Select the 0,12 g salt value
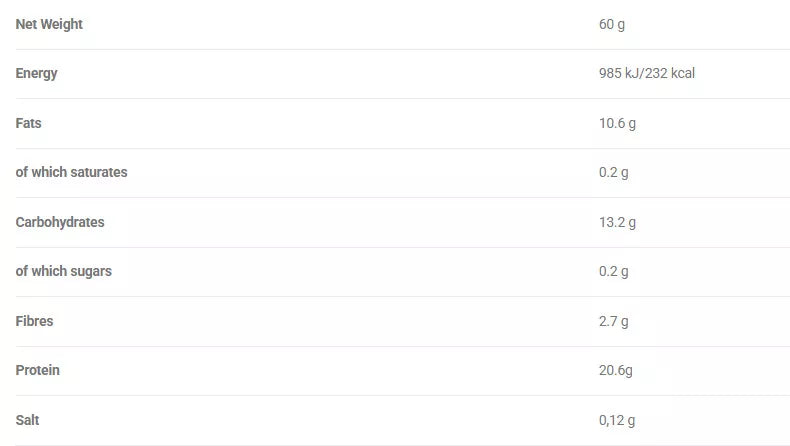 click(x=617, y=420)
